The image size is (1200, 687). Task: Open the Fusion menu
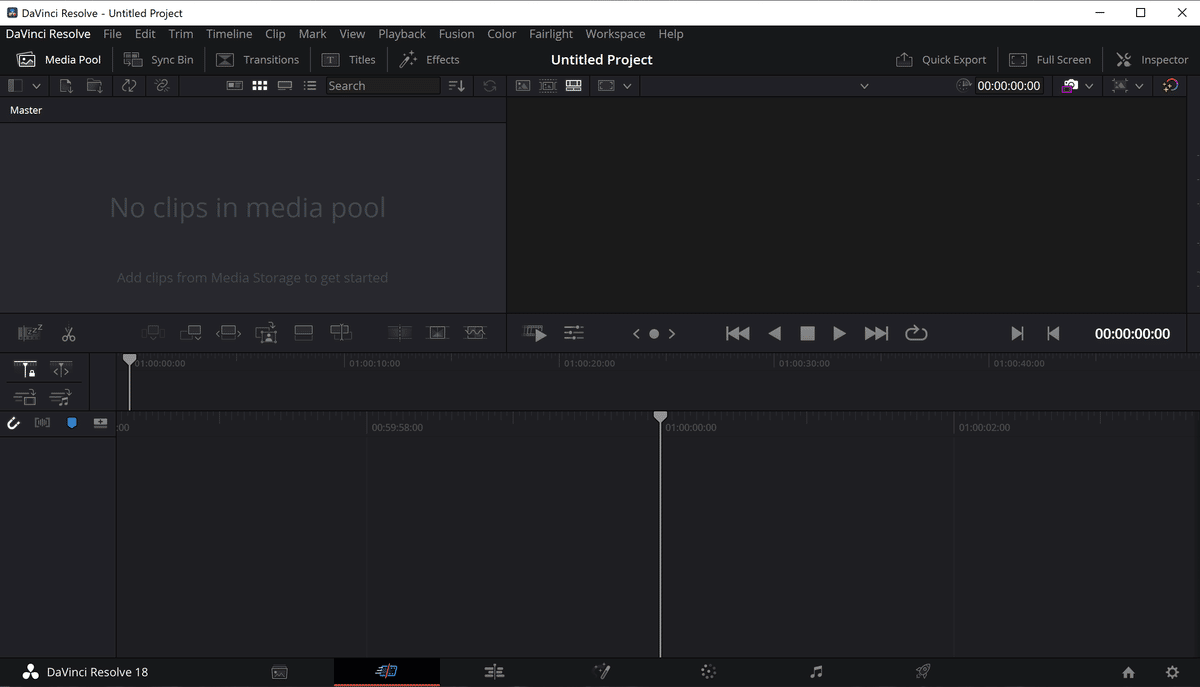point(456,34)
